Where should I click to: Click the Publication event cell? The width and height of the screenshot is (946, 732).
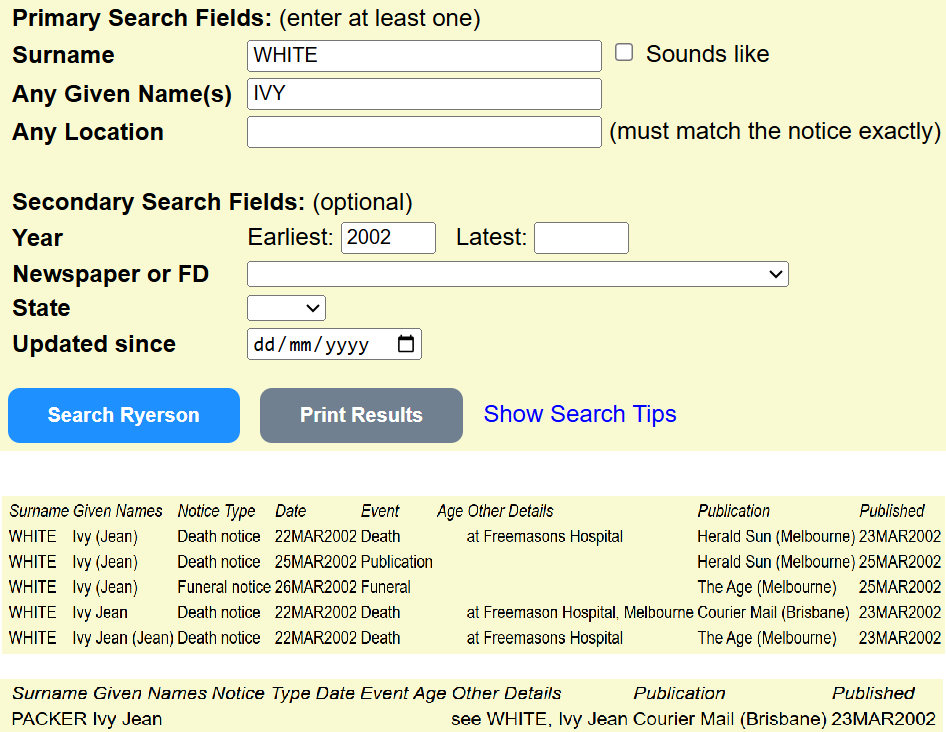point(396,562)
